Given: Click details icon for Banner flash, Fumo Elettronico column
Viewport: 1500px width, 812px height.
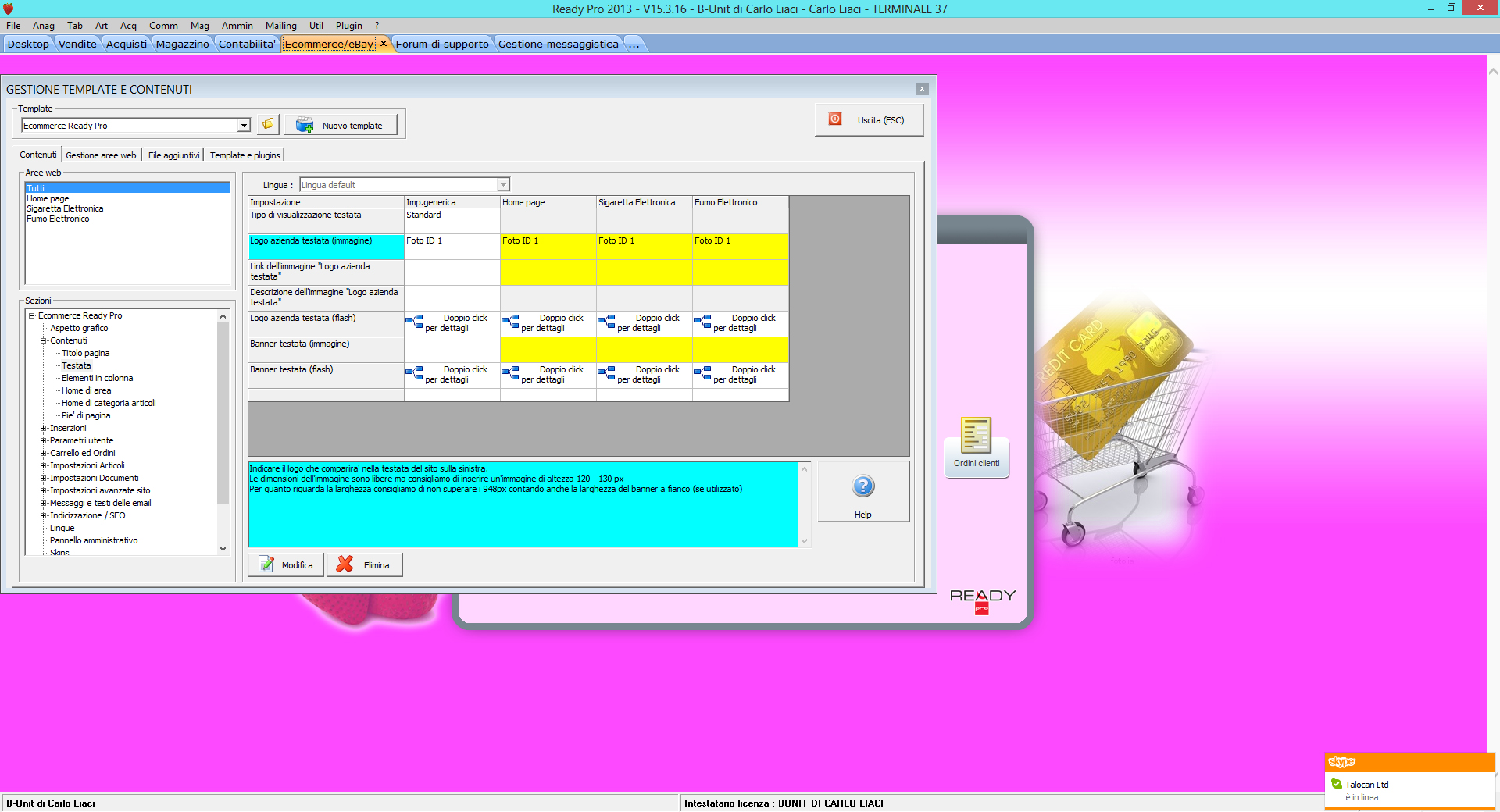Looking at the screenshot, I should [x=702, y=372].
